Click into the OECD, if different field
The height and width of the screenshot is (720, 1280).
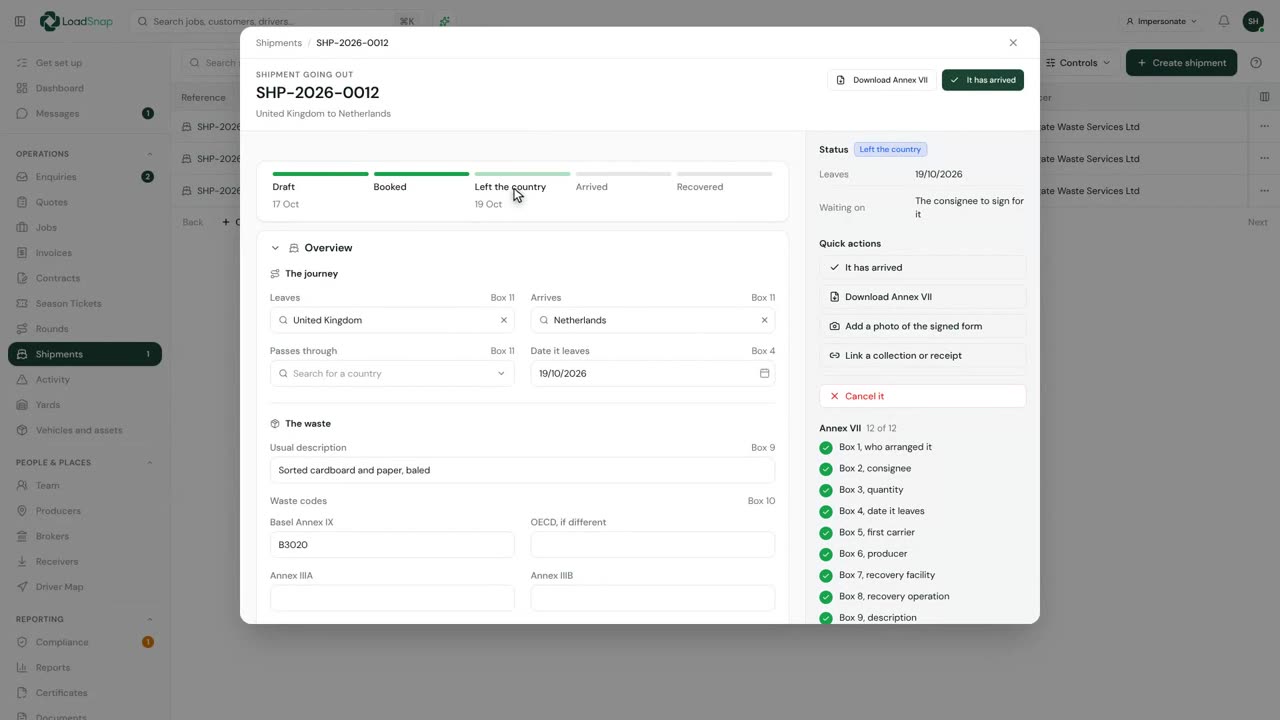click(653, 545)
